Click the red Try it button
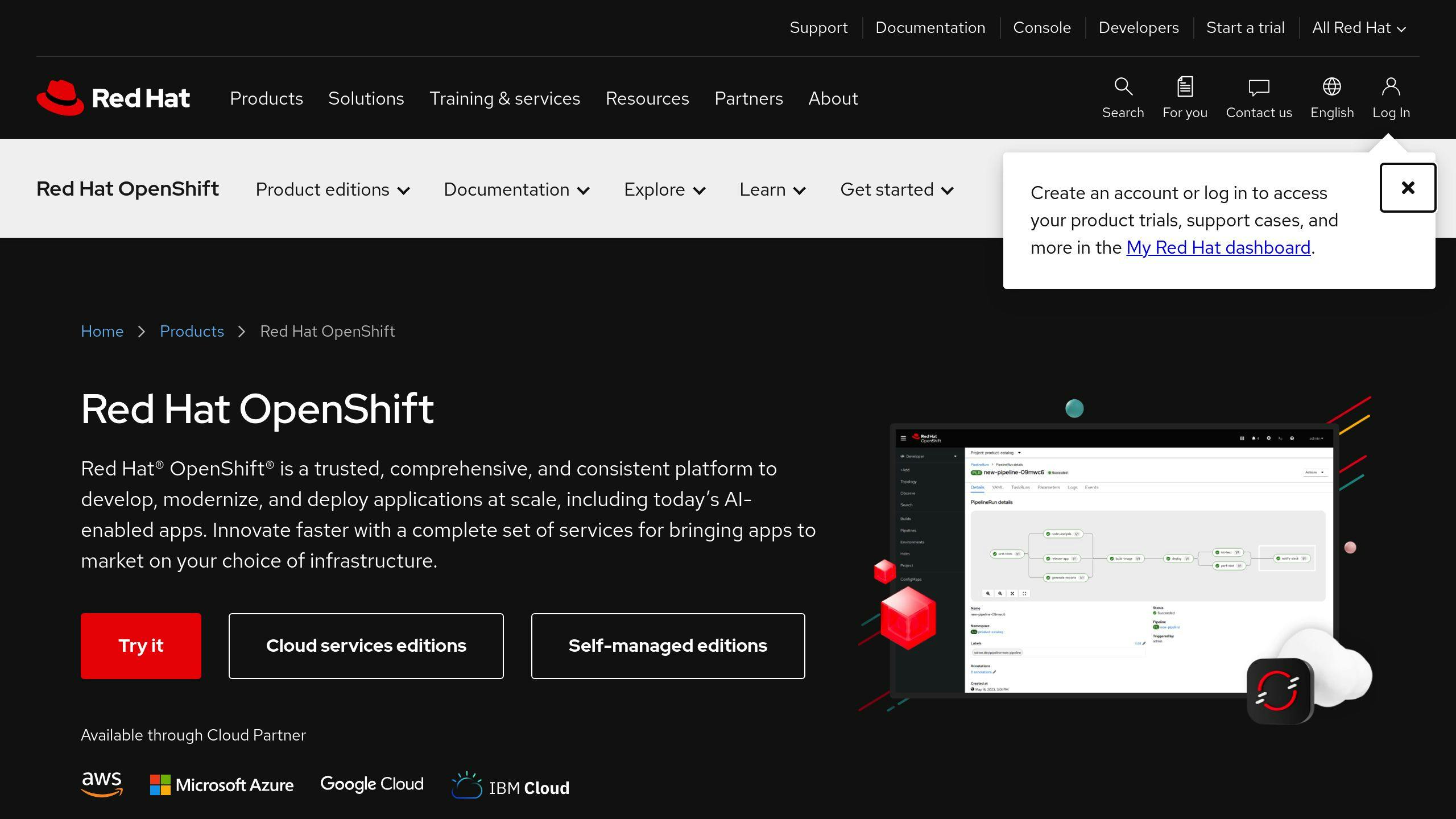The height and width of the screenshot is (819, 1456). [141, 646]
